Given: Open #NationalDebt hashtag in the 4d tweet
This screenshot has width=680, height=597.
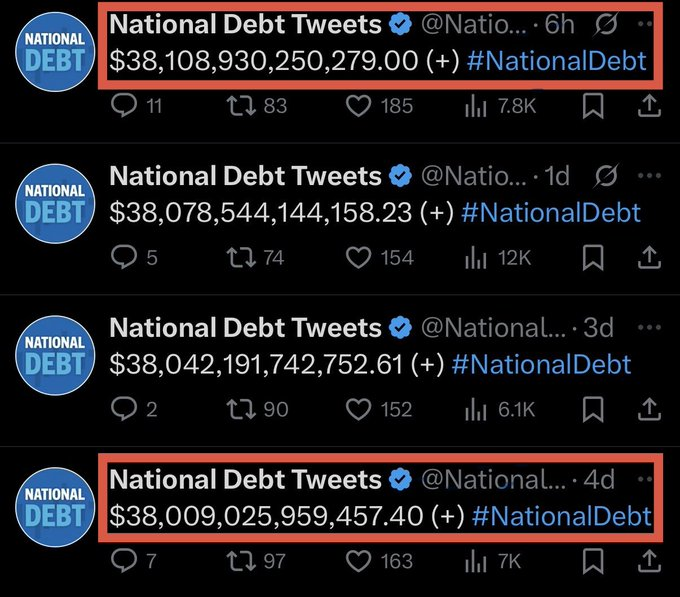Looking at the screenshot, I should (560, 516).
